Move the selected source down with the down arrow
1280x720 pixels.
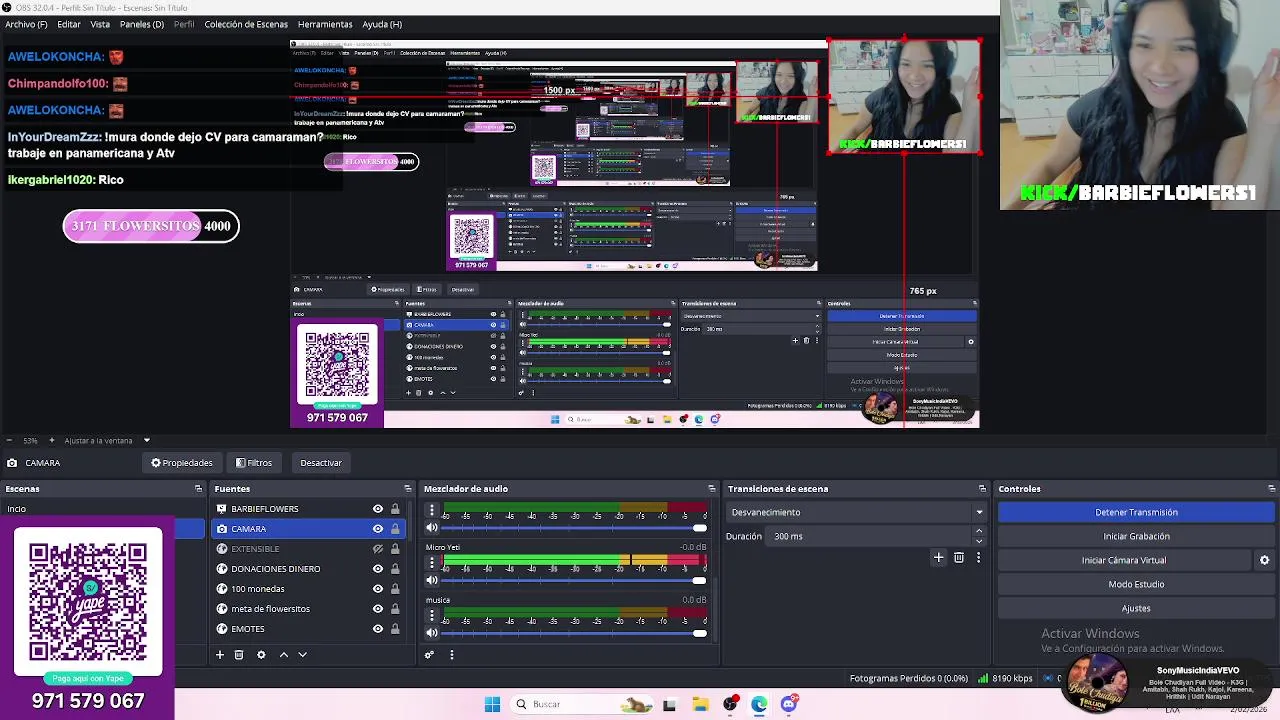point(303,655)
